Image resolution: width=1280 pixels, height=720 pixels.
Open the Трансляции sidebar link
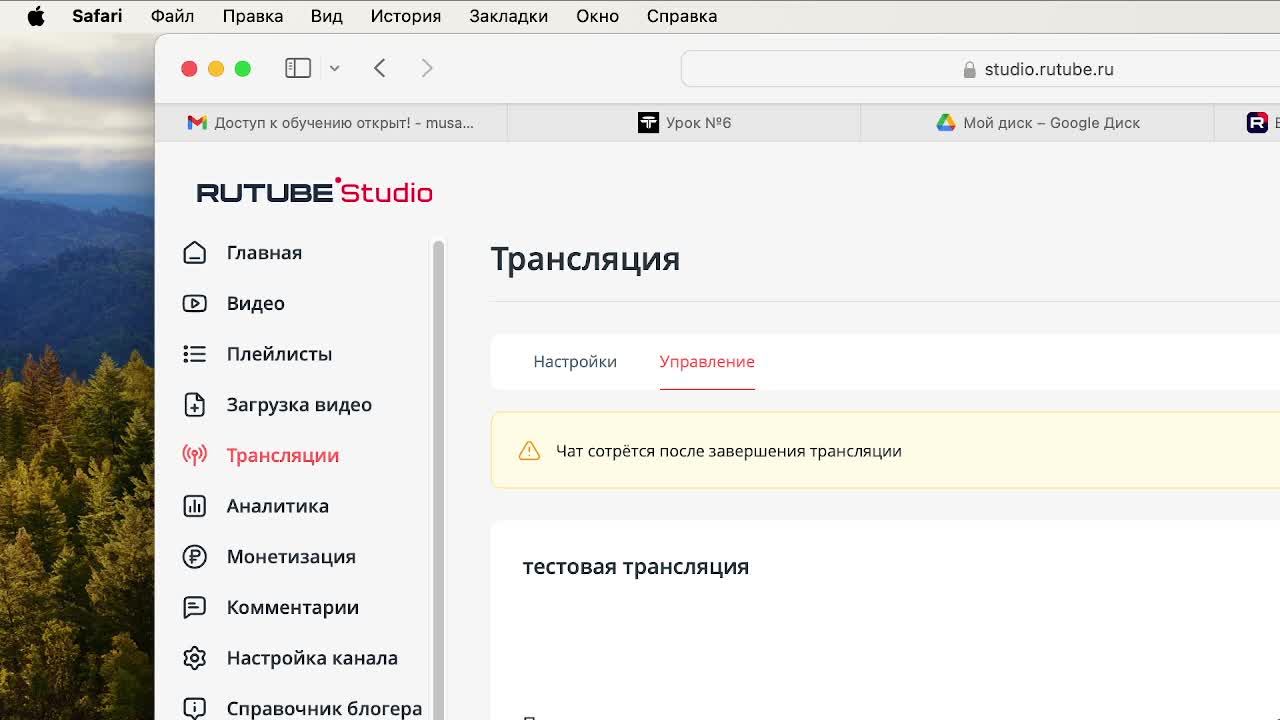coord(283,455)
